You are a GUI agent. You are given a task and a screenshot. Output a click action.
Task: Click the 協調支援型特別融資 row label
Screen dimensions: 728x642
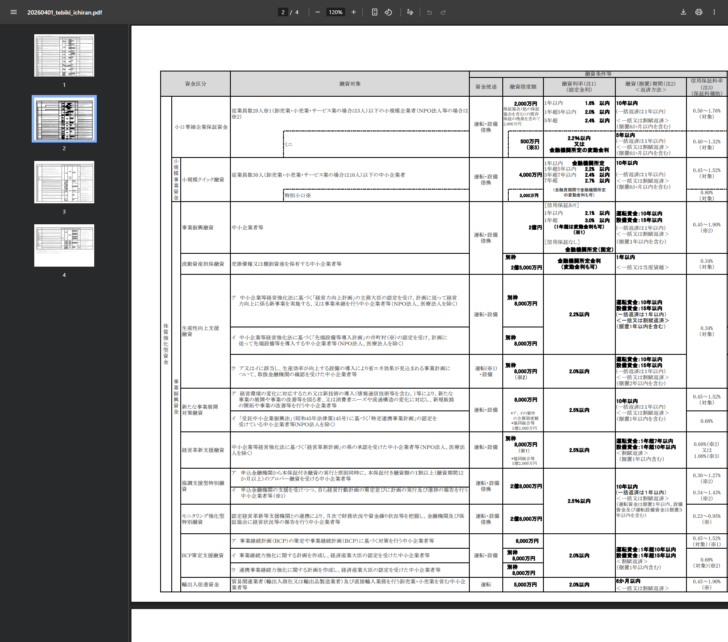tap(203, 486)
